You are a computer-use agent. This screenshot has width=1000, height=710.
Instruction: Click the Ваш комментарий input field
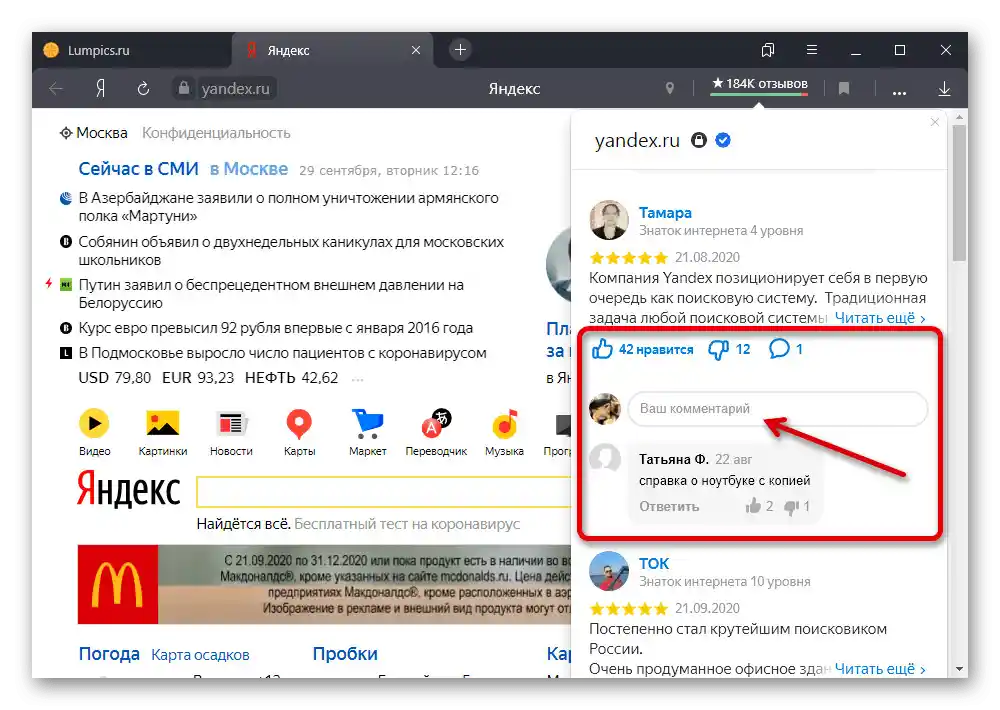(x=777, y=408)
